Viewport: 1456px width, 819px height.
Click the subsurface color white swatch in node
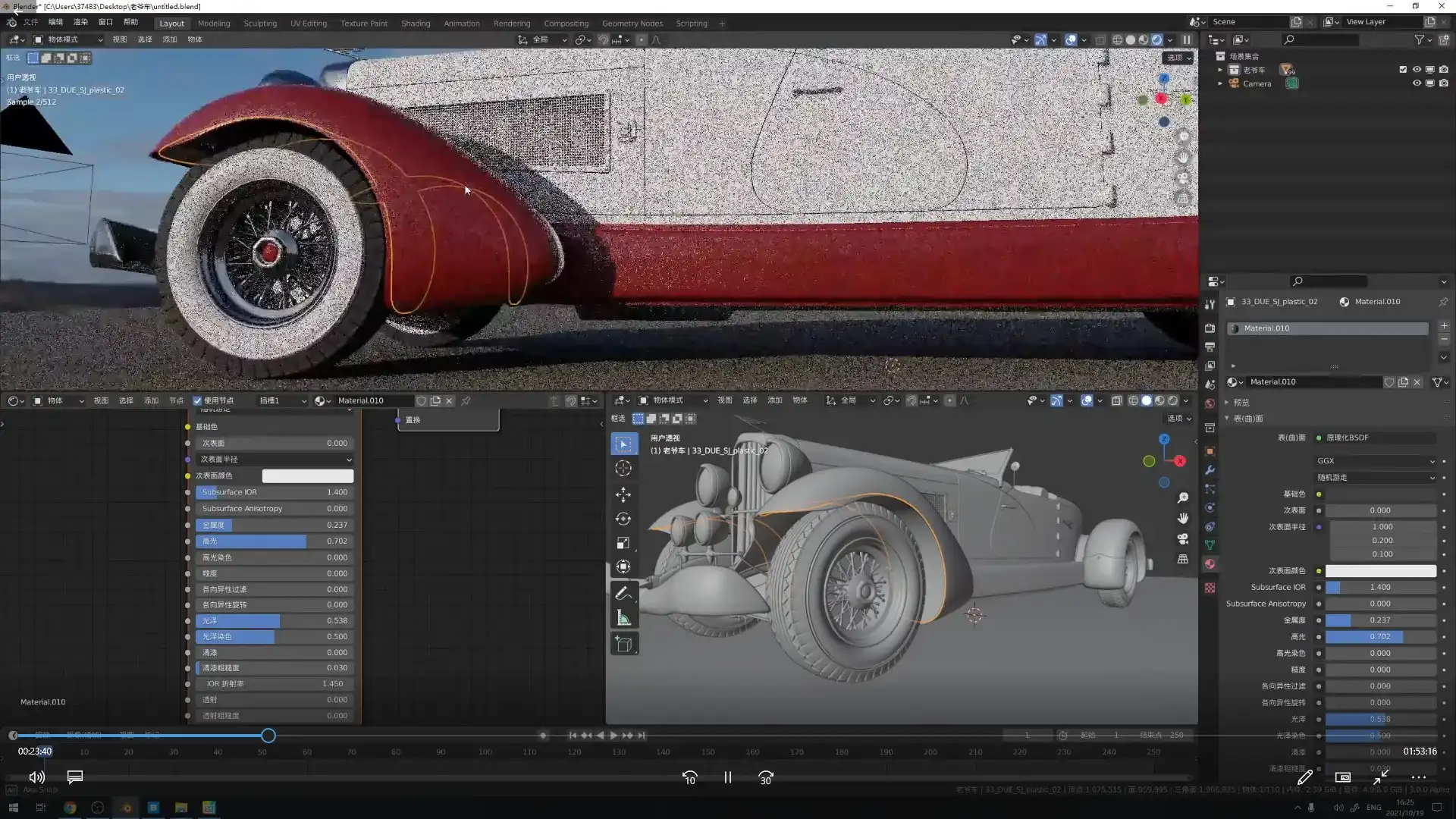point(307,476)
